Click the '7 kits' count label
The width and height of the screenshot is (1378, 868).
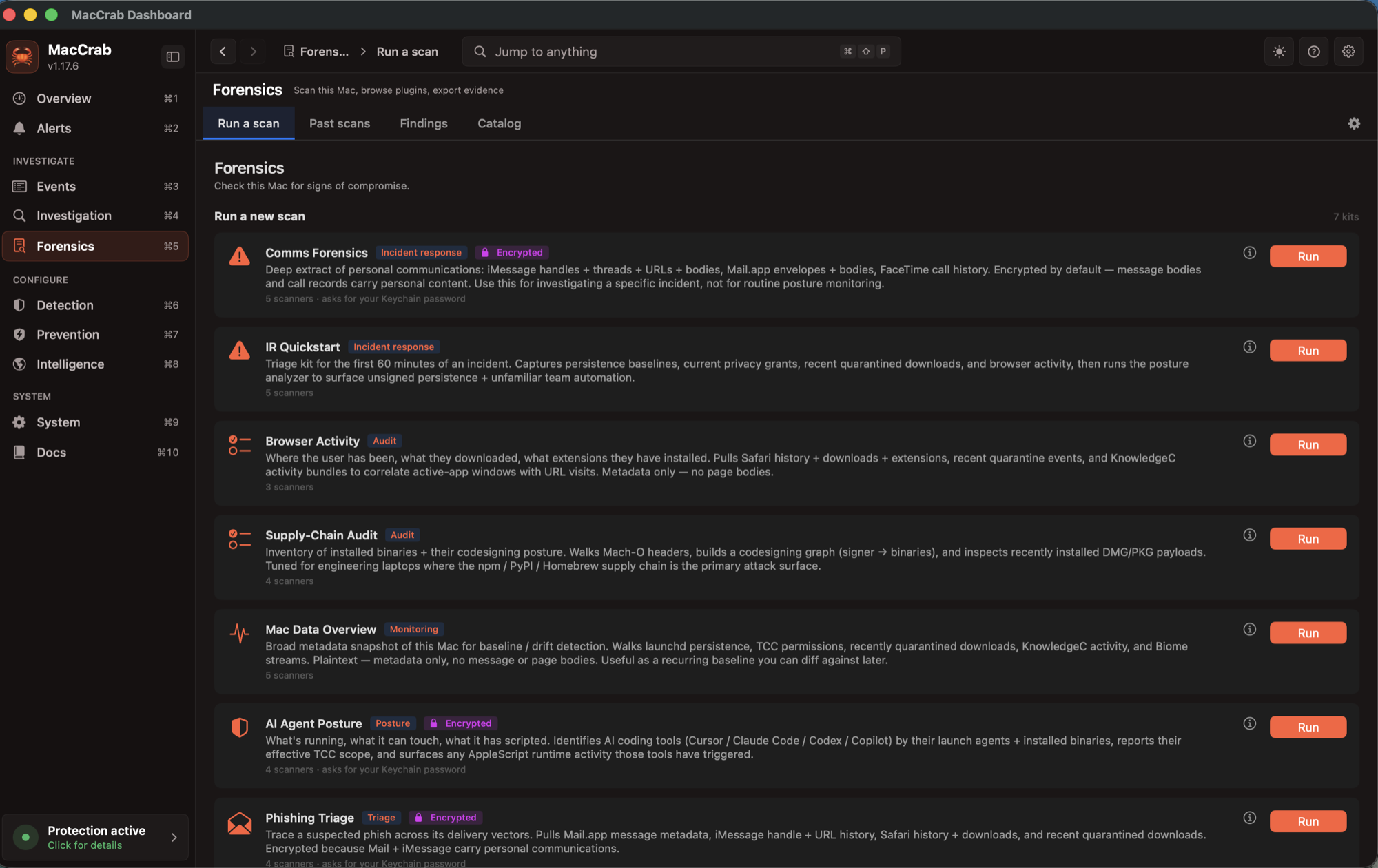(1346, 217)
